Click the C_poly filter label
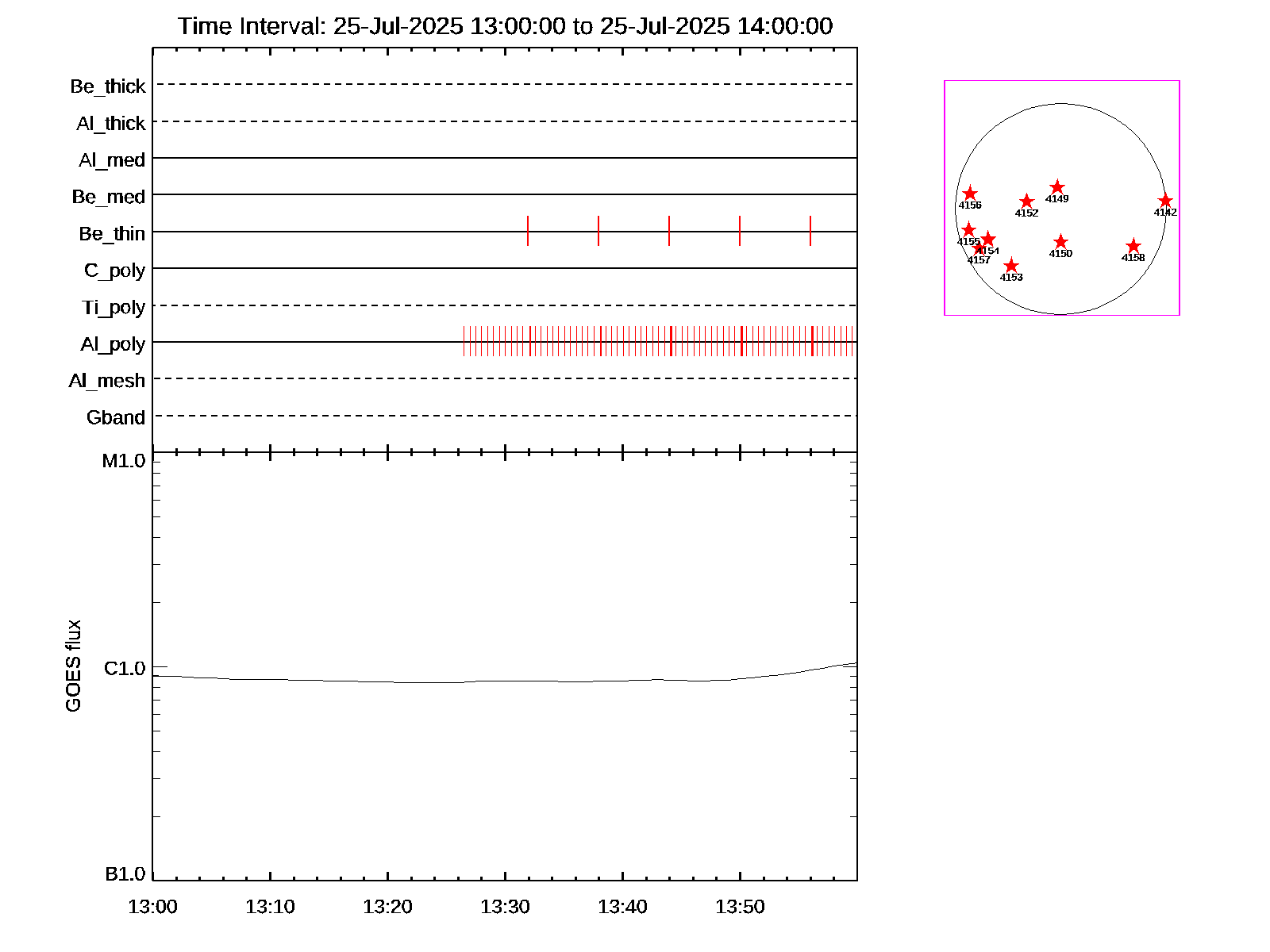Screen dimensions: 1270x952 pos(115,271)
